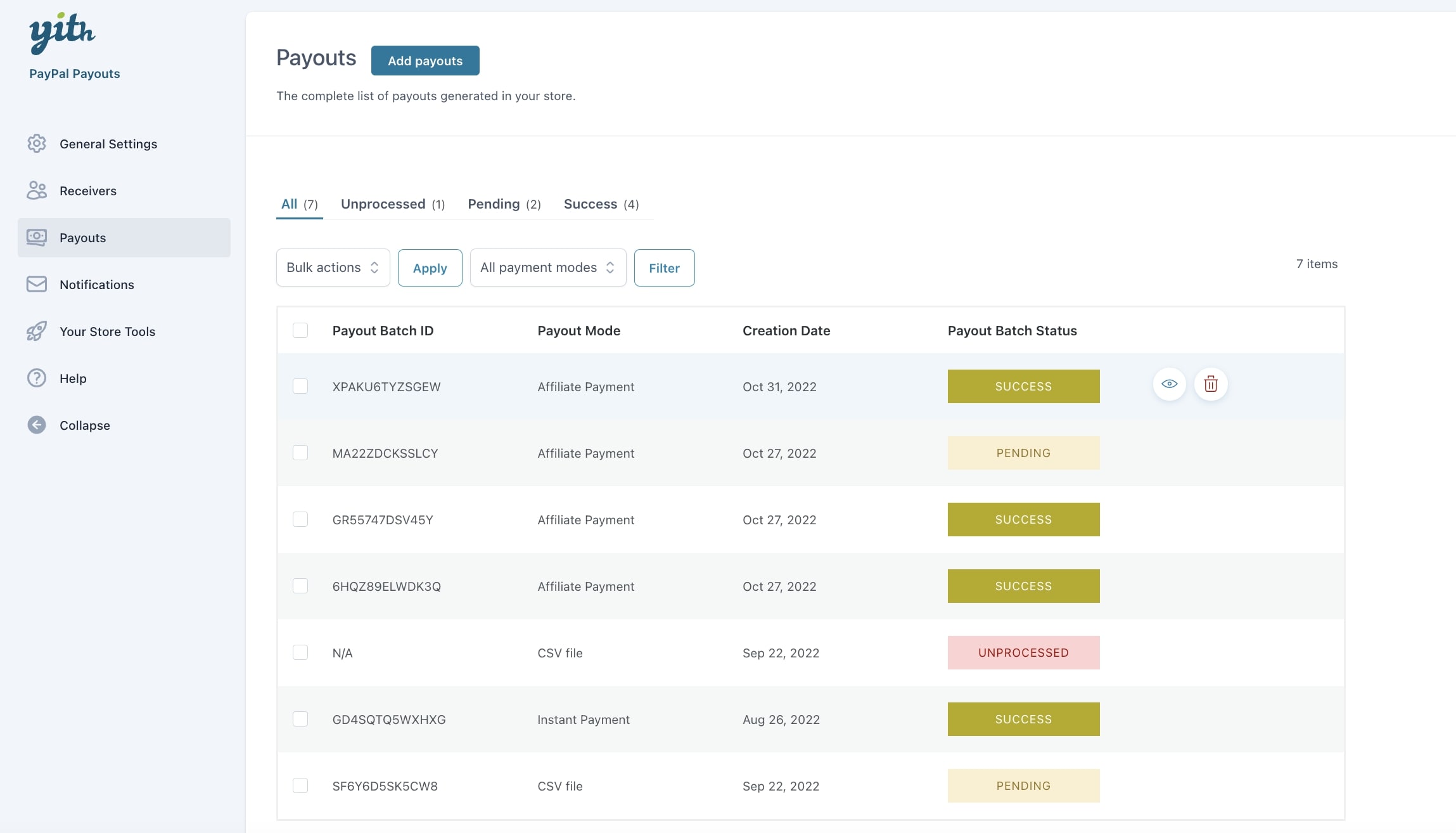The image size is (1456, 833).
Task: Click the Apply button
Action: pyautogui.click(x=430, y=268)
